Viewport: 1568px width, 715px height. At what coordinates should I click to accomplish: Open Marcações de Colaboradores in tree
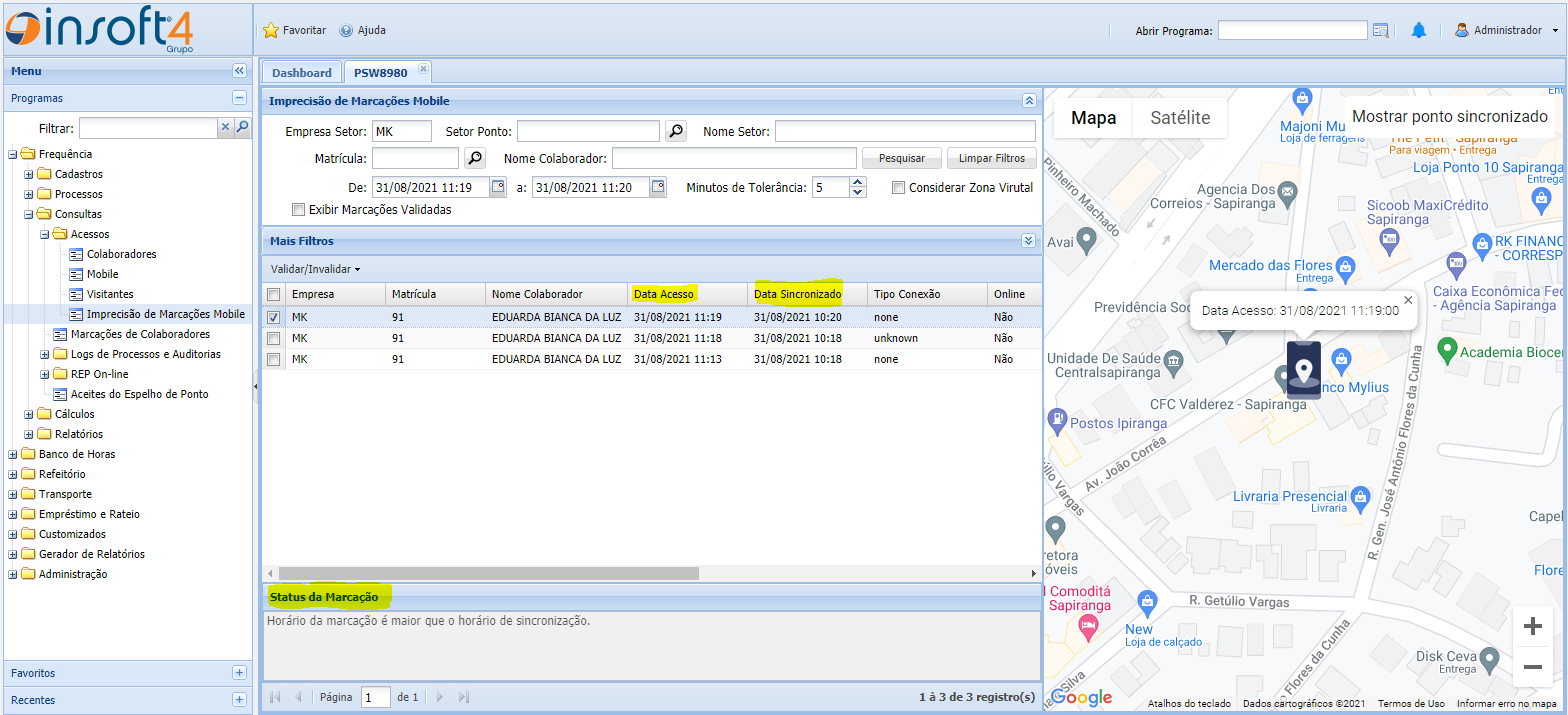(x=140, y=334)
